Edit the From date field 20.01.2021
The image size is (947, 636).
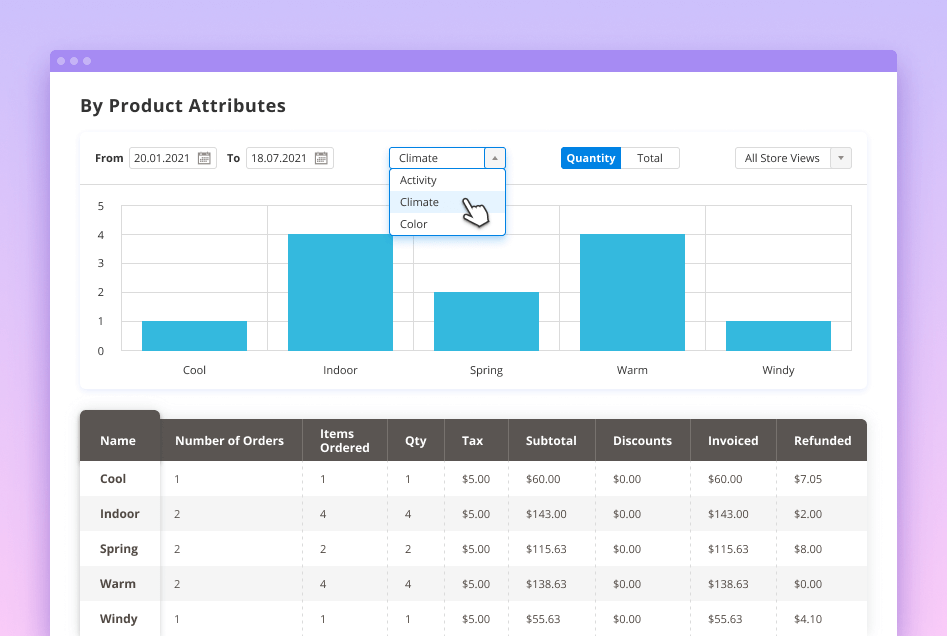(x=164, y=158)
